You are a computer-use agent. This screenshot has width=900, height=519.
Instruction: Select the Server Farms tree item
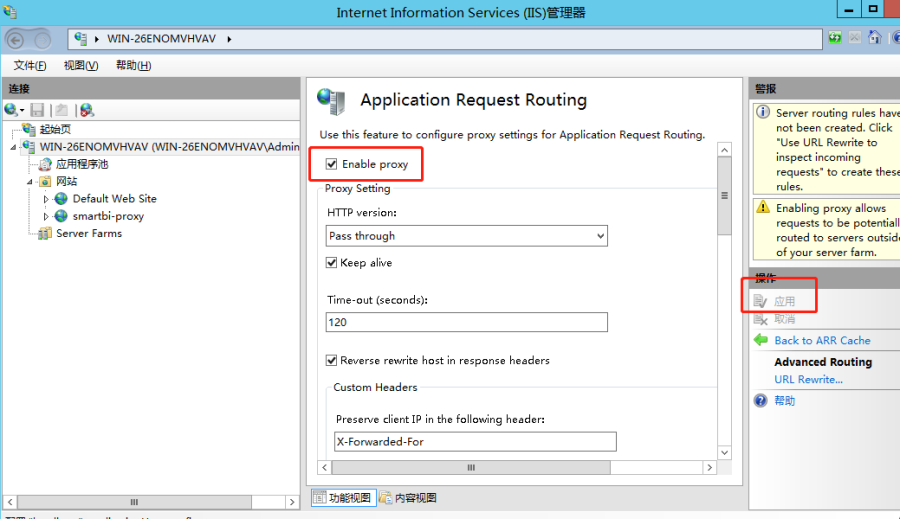[x=89, y=234]
